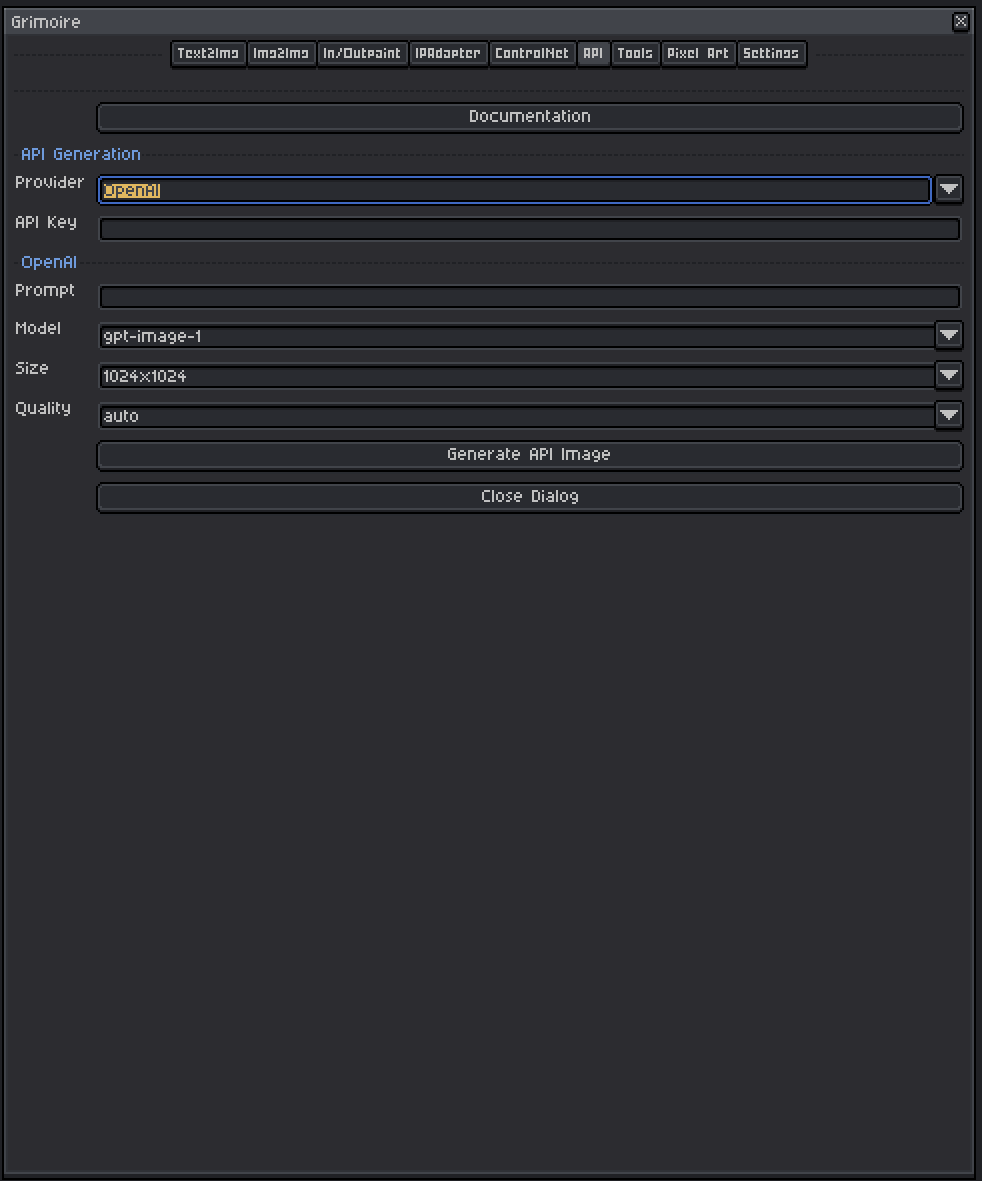Click into the Prompt text field
The width and height of the screenshot is (982, 1181).
point(529,297)
